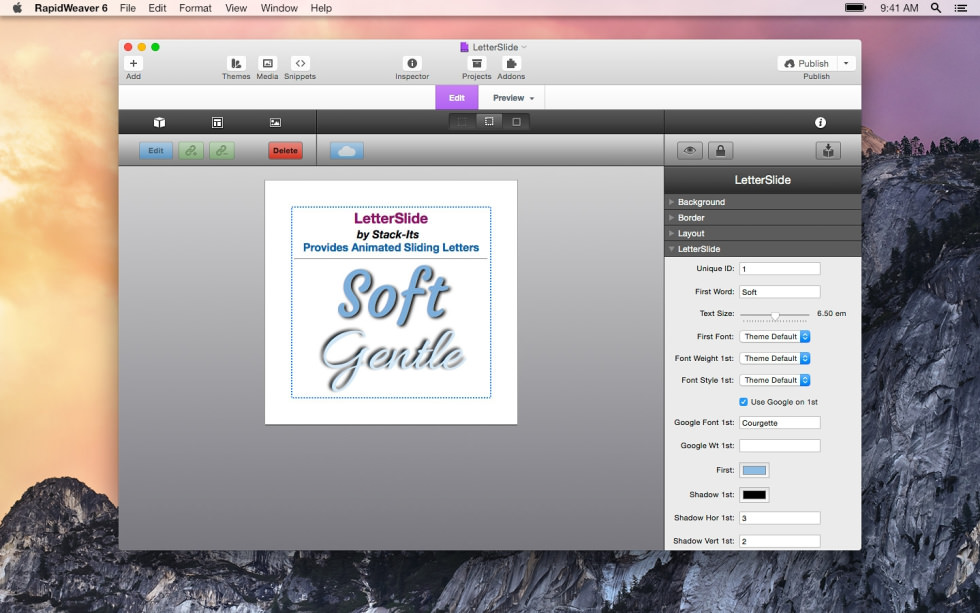Open Stacks library cube icon
This screenshot has width=980, height=613.
(159, 122)
